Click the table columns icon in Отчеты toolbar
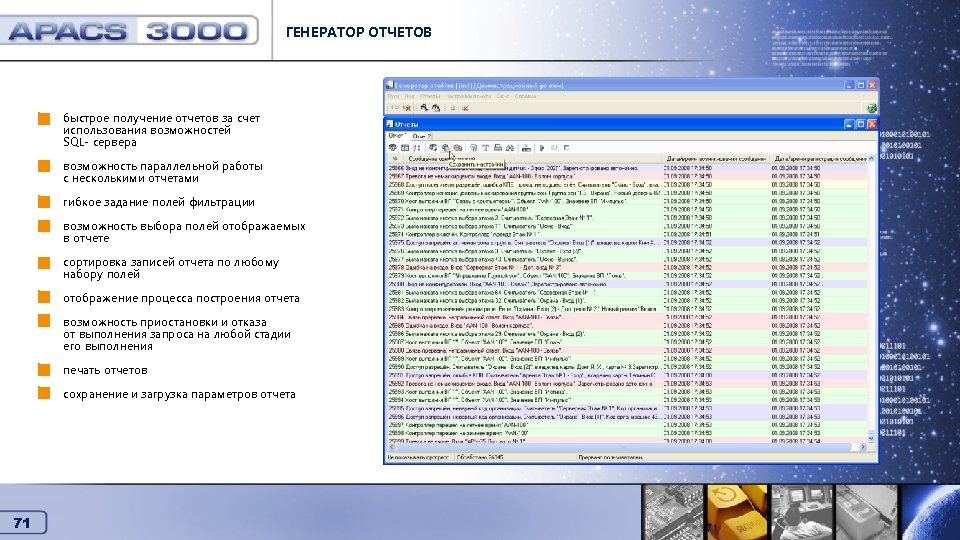The width and height of the screenshot is (960, 540). 405,148
